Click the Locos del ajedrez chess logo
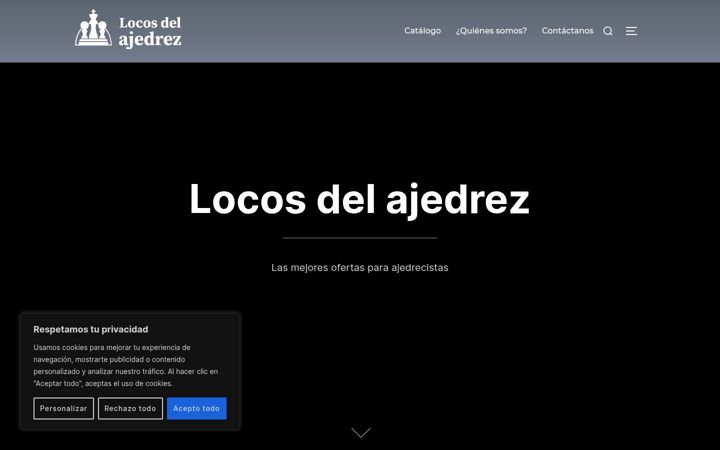 tap(128, 29)
